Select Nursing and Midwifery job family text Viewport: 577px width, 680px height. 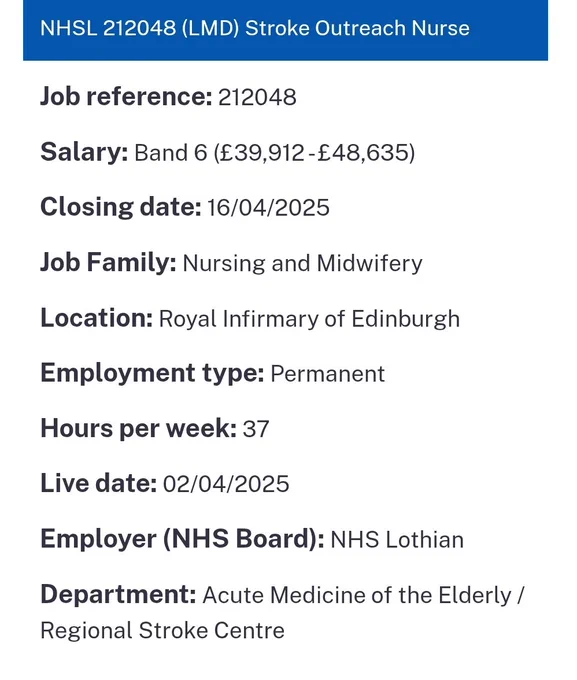pyautogui.click(x=302, y=264)
